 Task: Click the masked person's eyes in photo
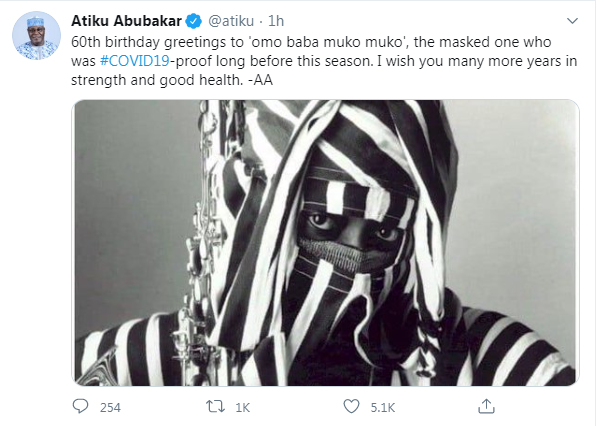coord(354,227)
